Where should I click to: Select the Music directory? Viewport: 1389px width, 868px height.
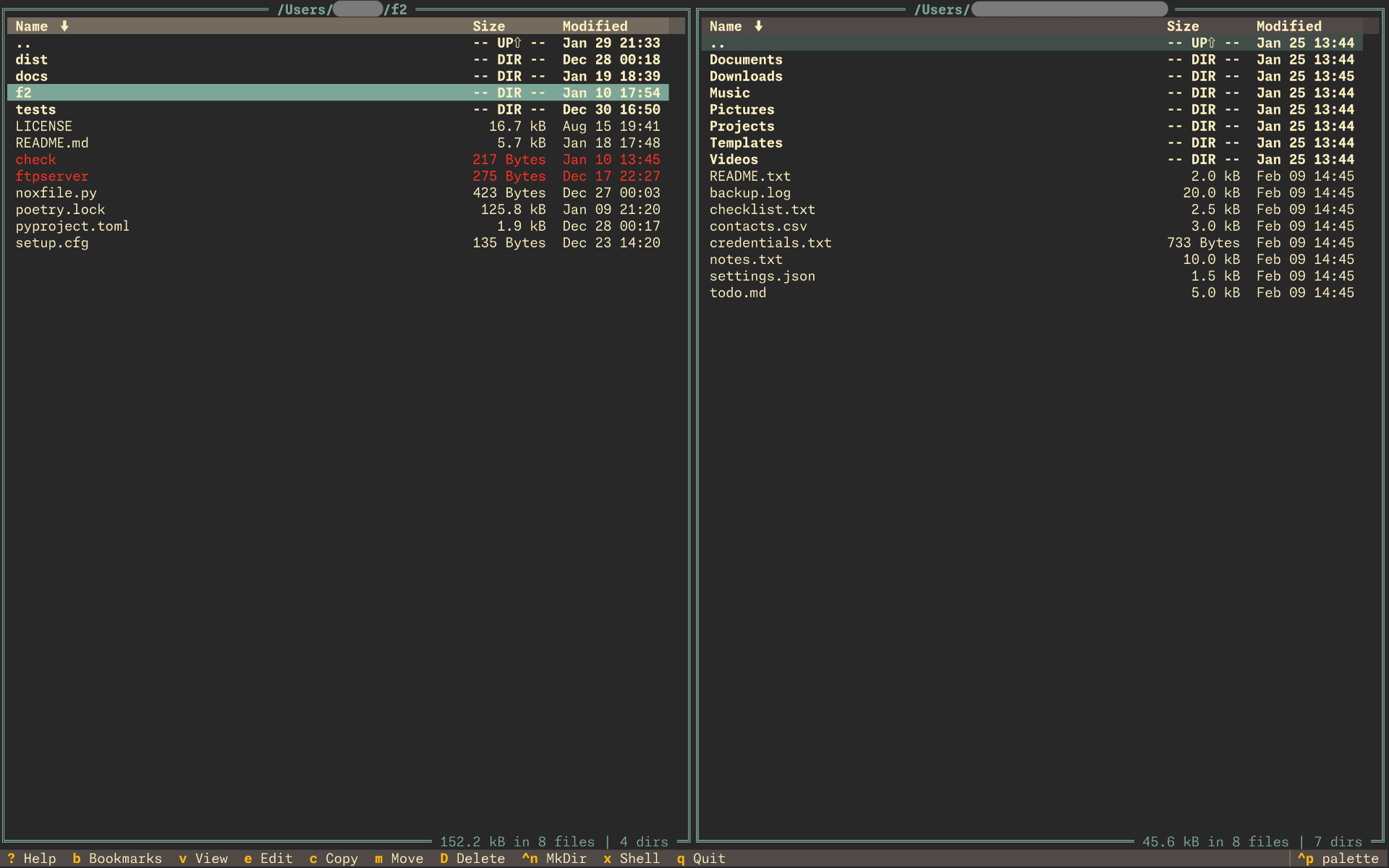click(x=1032, y=93)
